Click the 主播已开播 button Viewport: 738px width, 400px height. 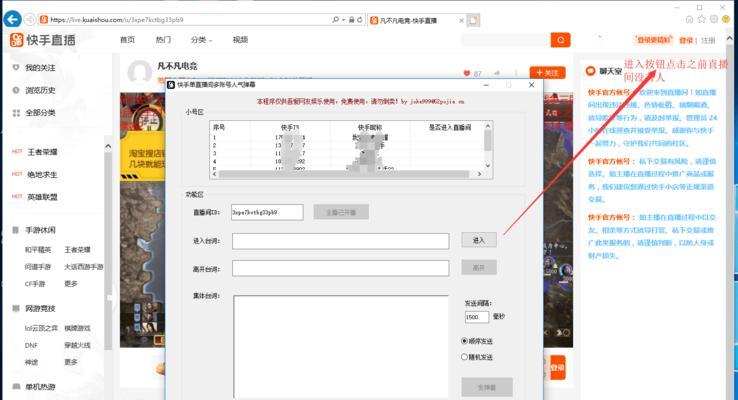click(x=341, y=212)
